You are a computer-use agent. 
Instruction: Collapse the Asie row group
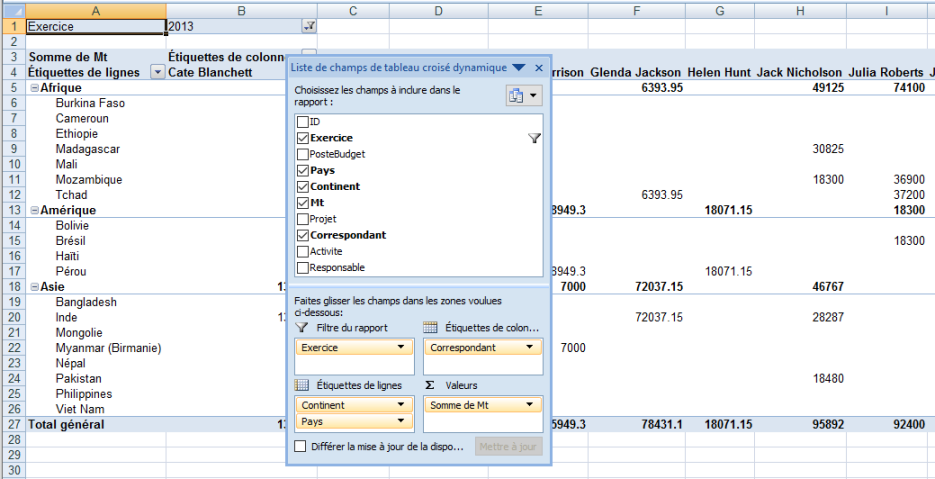tap(35, 287)
